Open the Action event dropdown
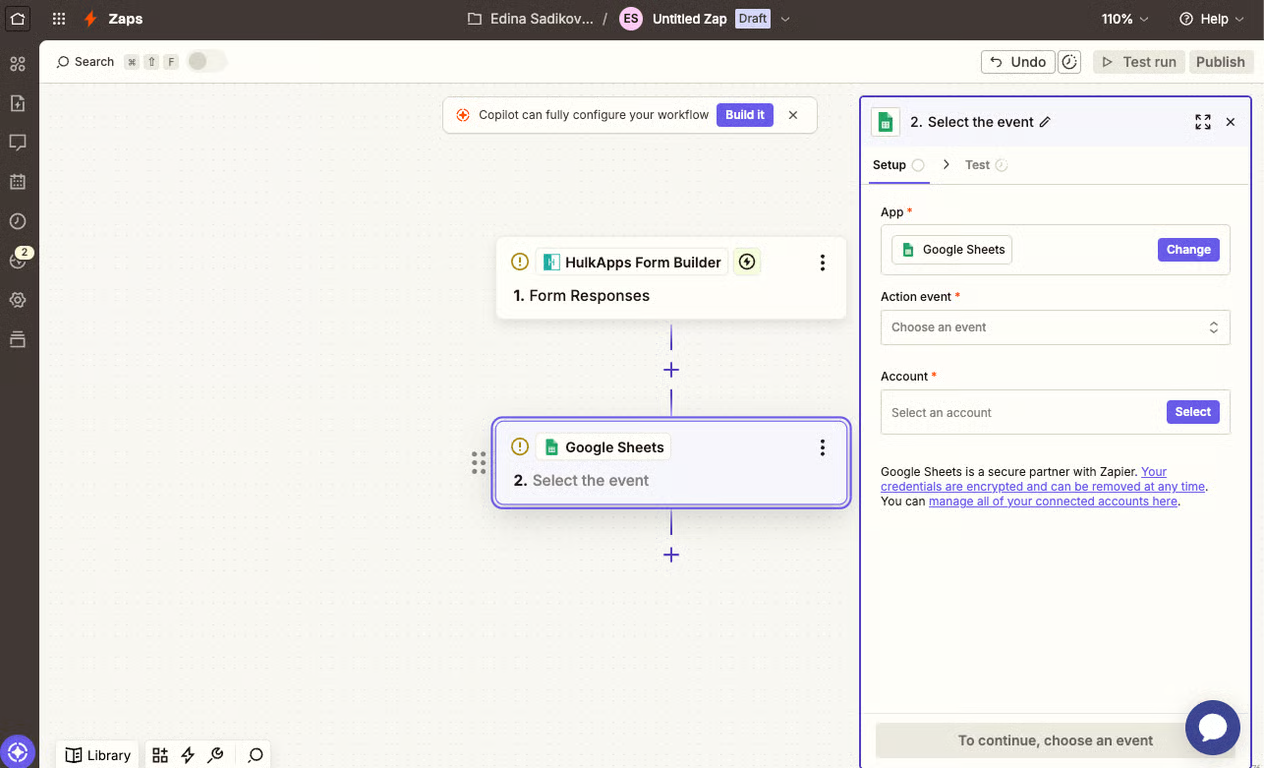The width and height of the screenshot is (1264, 768). click(1055, 327)
